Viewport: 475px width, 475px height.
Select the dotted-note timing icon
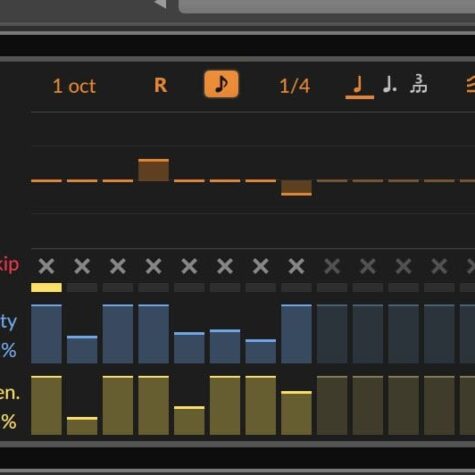point(390,85)
